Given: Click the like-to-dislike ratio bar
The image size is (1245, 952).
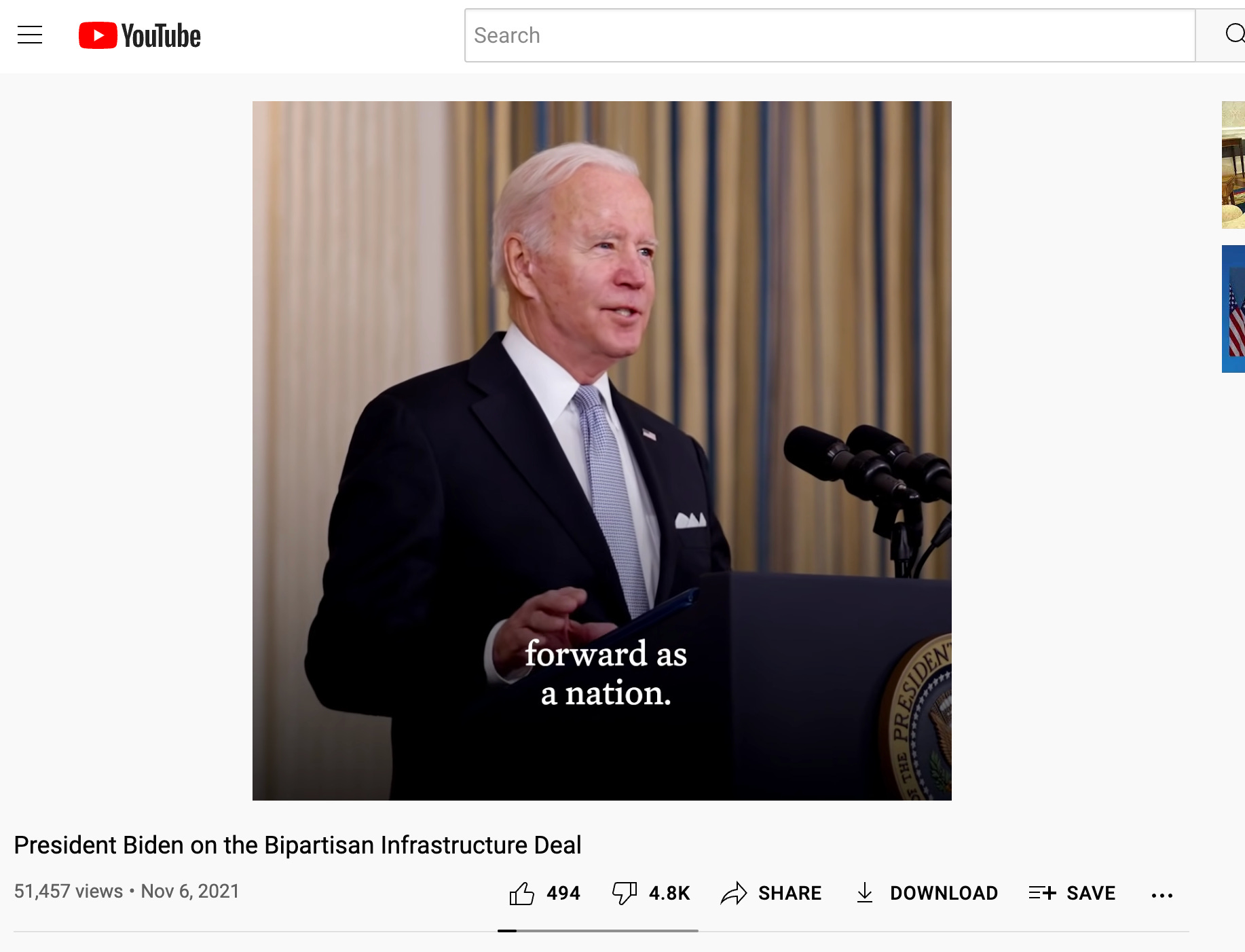Looking at the screenshot, I should click(598, 931).
